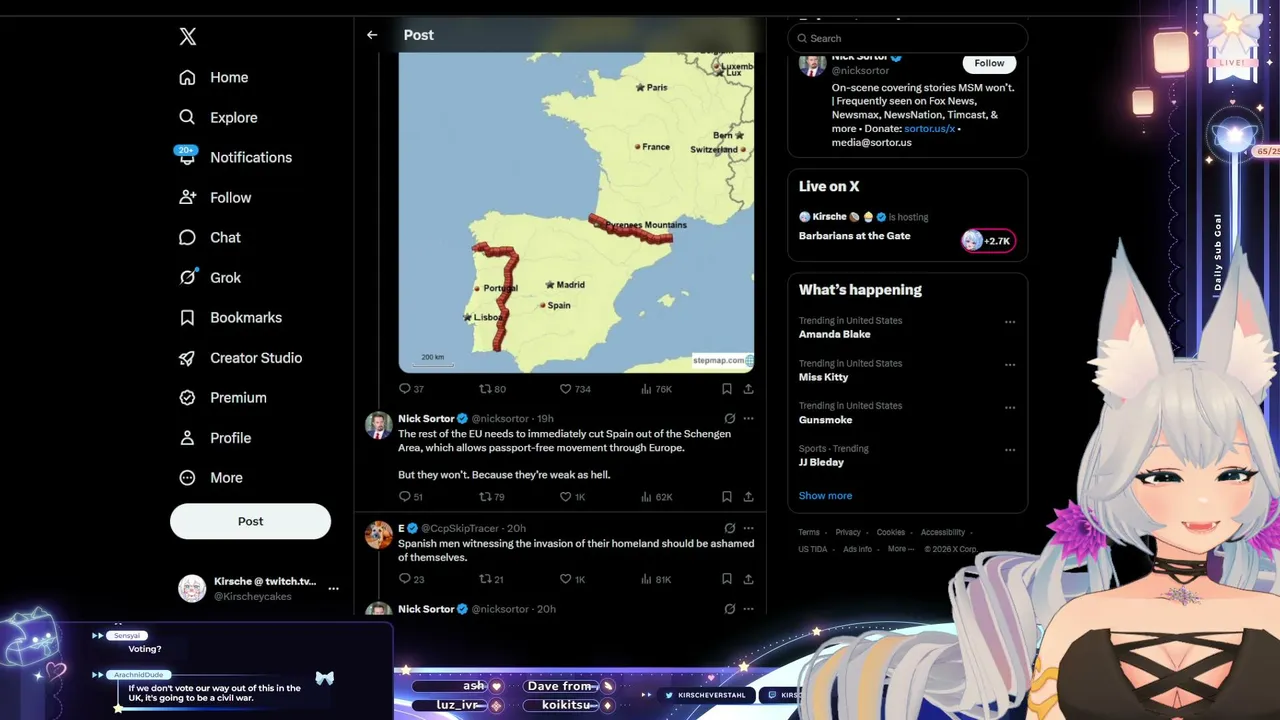Viewport: 1280px width, 720px height.
Task: Open more options on Schengen post
Action: pyautogui.click(x=748, y=419)
